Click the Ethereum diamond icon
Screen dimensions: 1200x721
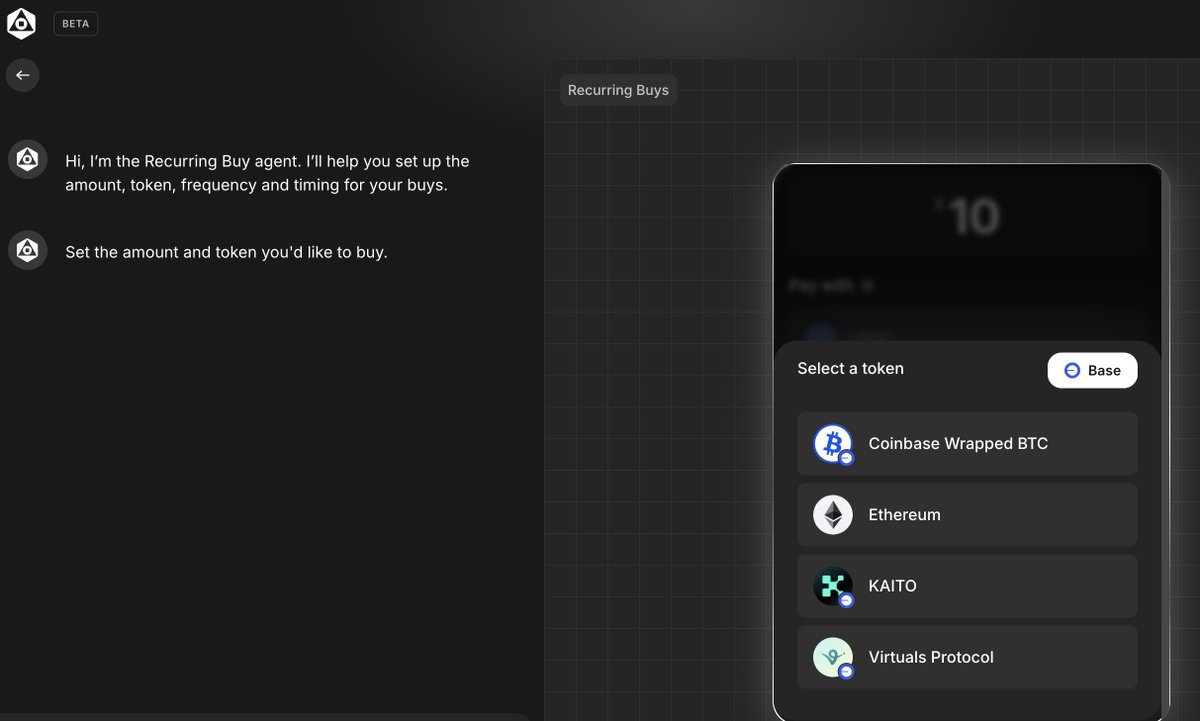coord(832,515)
